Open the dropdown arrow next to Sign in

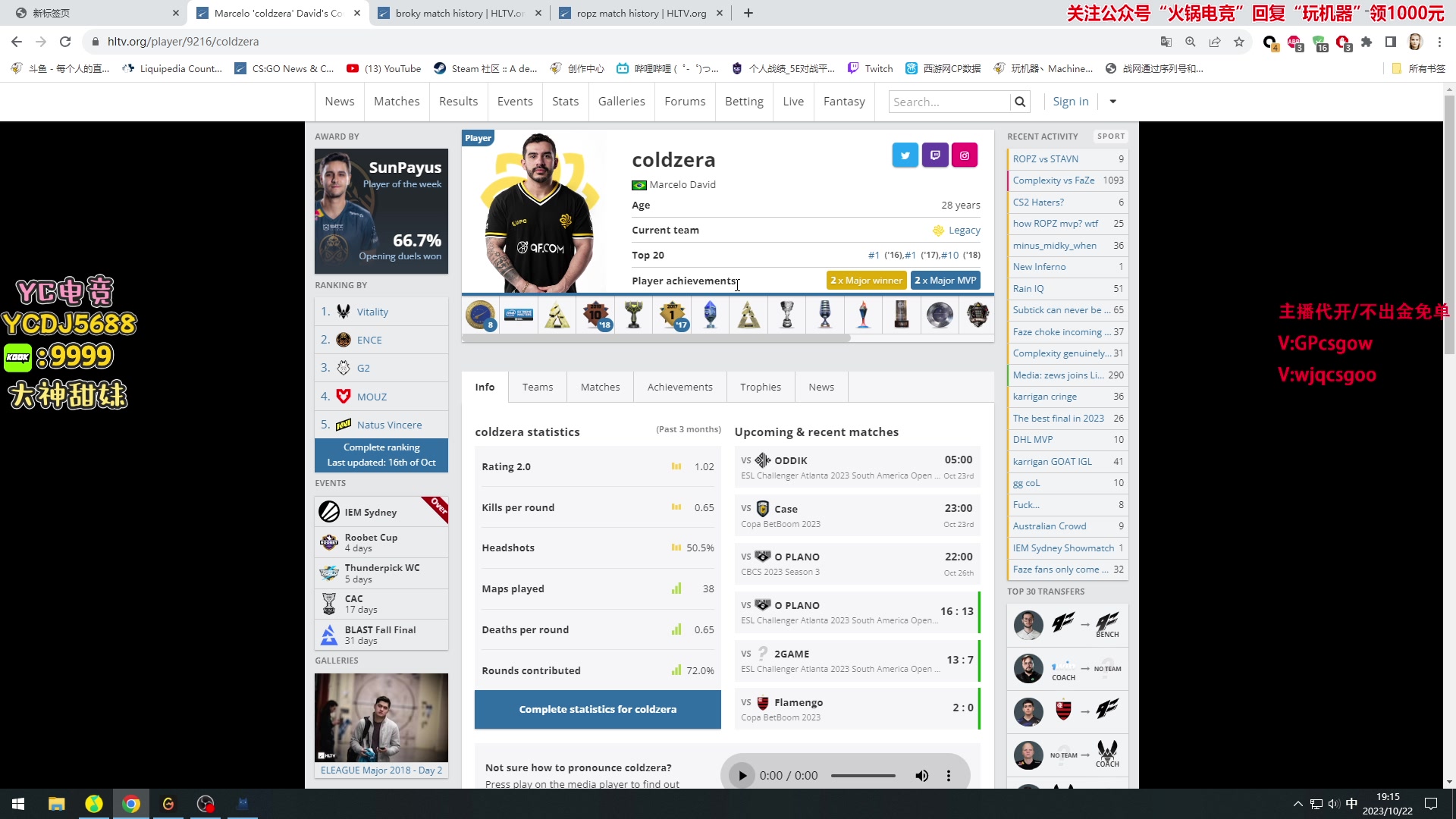coord(1112,102)
